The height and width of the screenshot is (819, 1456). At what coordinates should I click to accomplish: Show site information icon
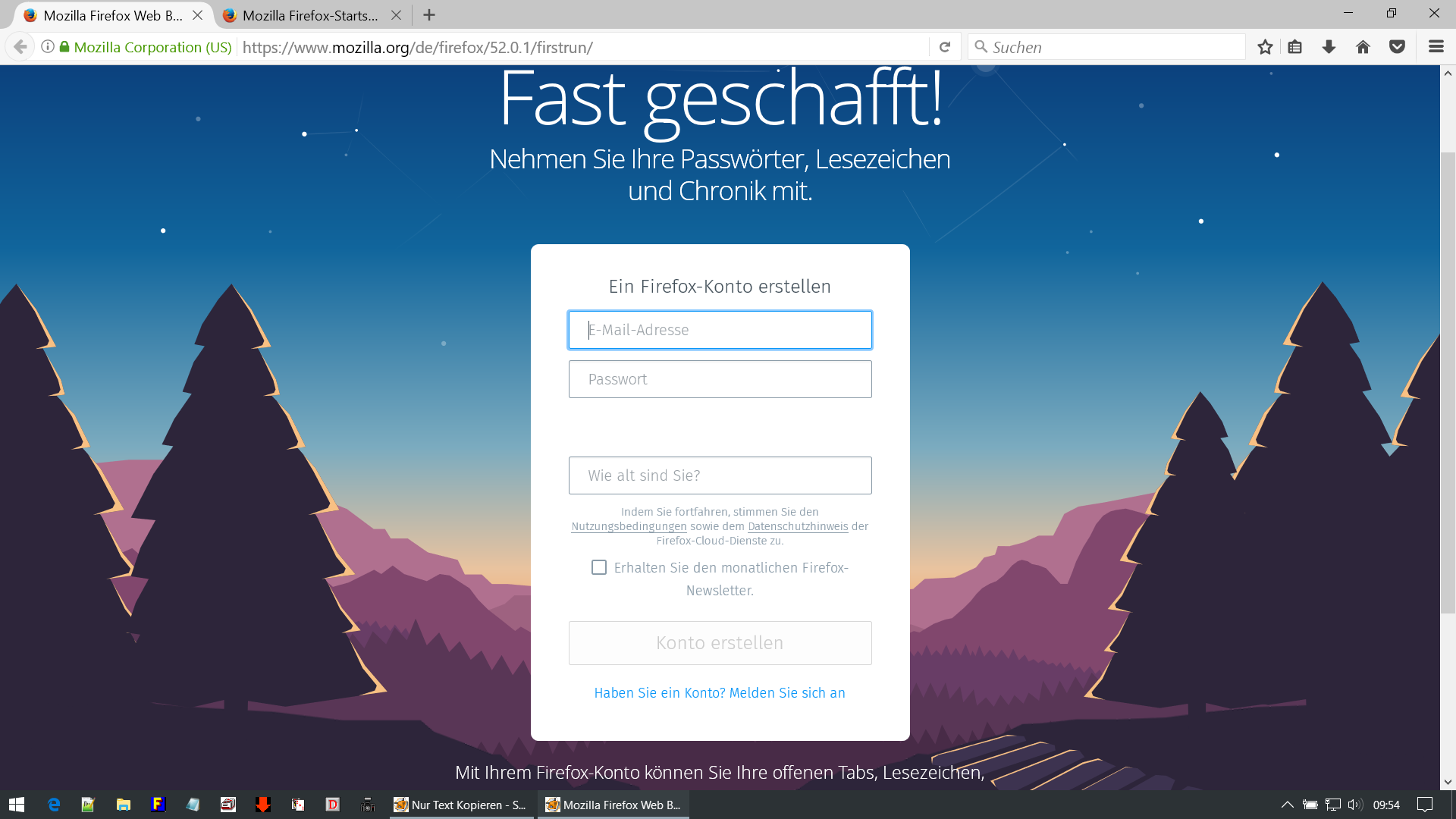(47, 47)
